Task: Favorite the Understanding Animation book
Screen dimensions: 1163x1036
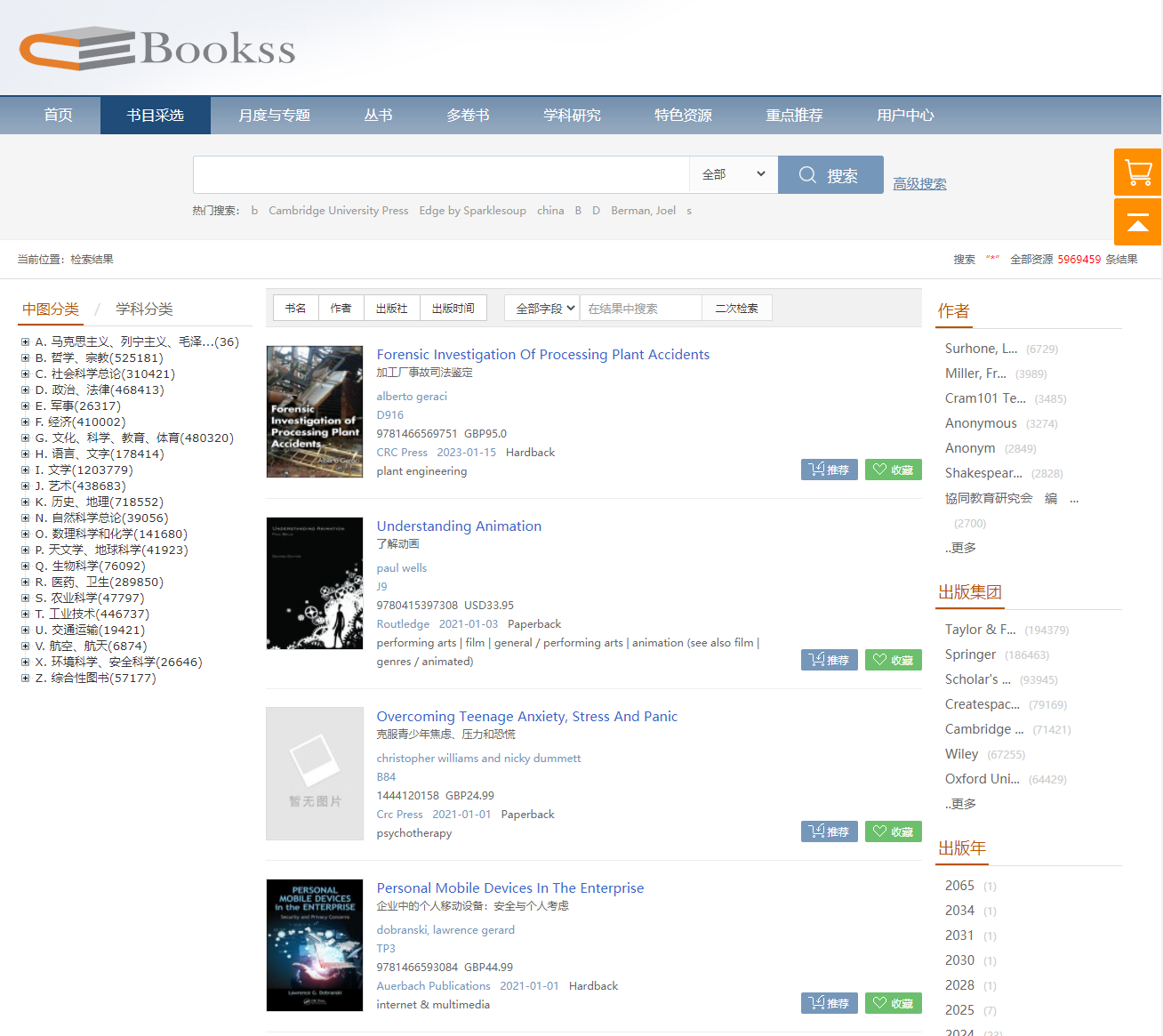Action: click(x=893, y=660)
